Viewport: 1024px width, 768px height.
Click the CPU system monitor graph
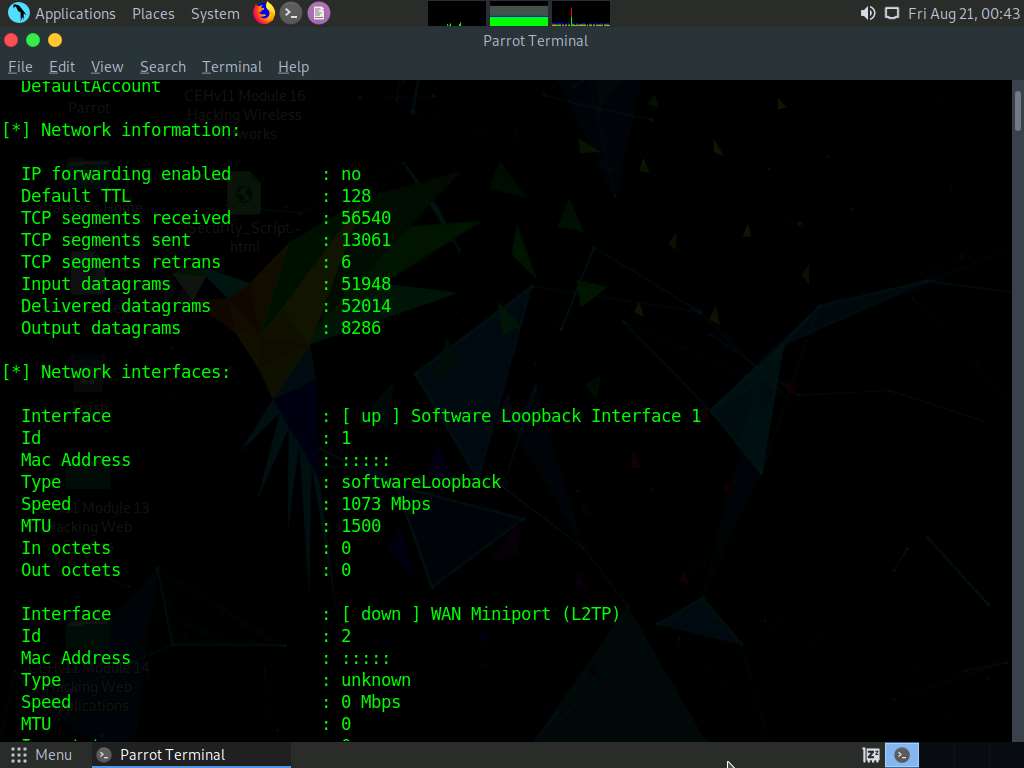456,14
